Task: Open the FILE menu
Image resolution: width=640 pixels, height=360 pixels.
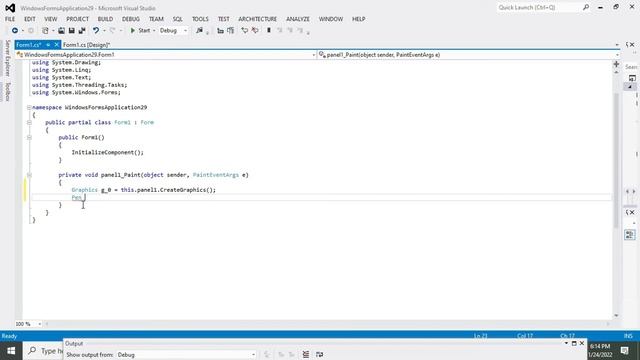Action: coord(10,19)
